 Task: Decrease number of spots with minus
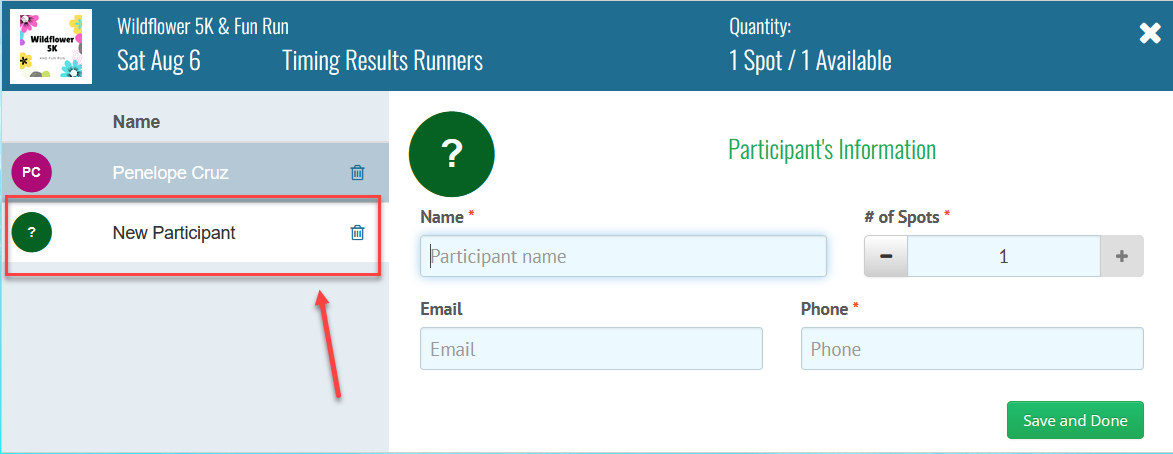886,256
